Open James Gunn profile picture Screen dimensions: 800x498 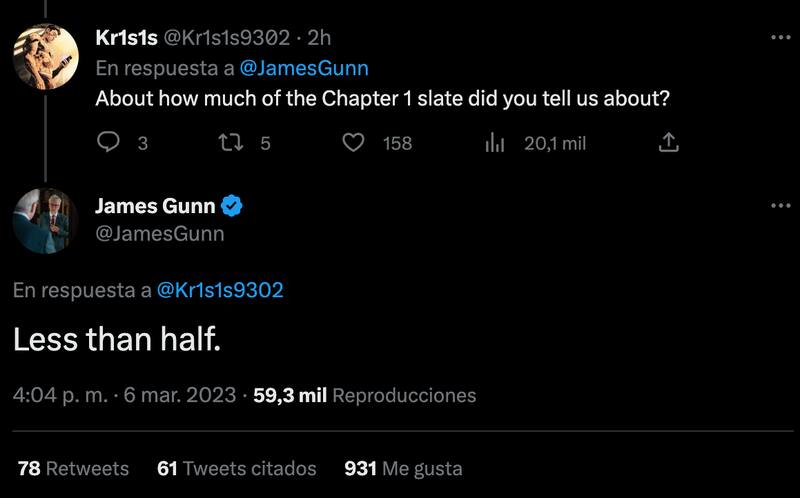click(x=45, y=220)
